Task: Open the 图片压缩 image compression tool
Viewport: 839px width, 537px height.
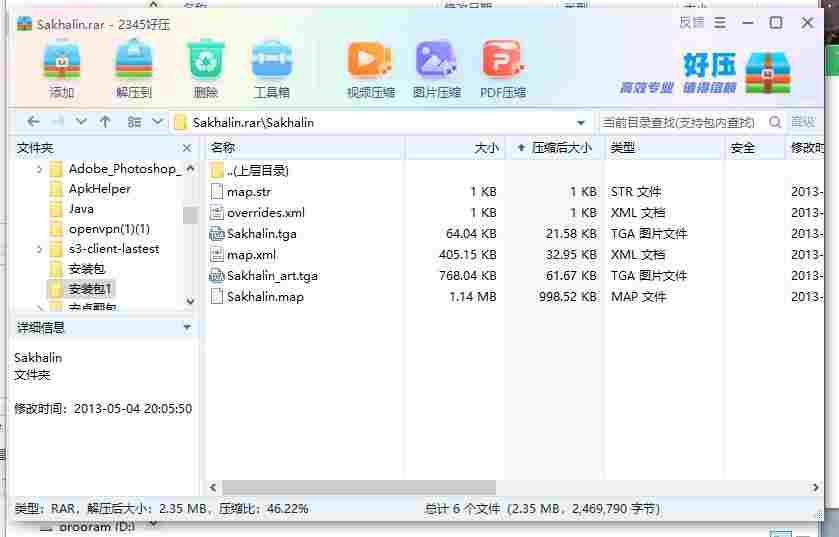Action: click(436, 70)
